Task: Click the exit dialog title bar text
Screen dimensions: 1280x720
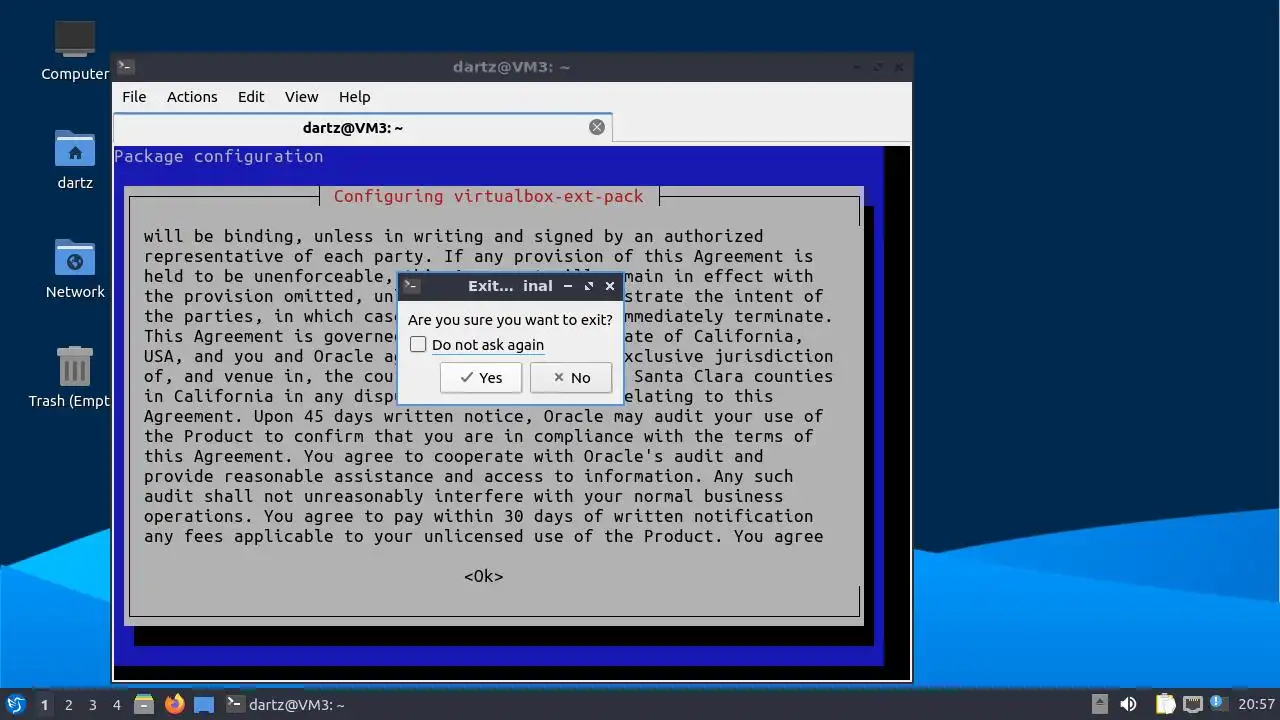Action: 510,286
